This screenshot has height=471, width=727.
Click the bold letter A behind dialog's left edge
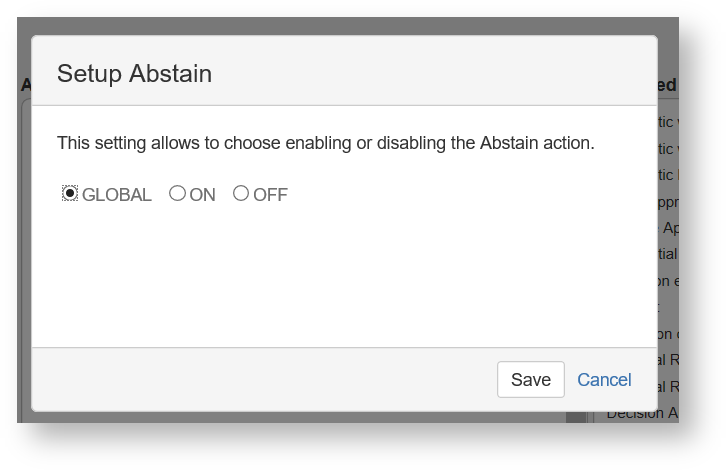pyautogui.click(x=25, y=86)
